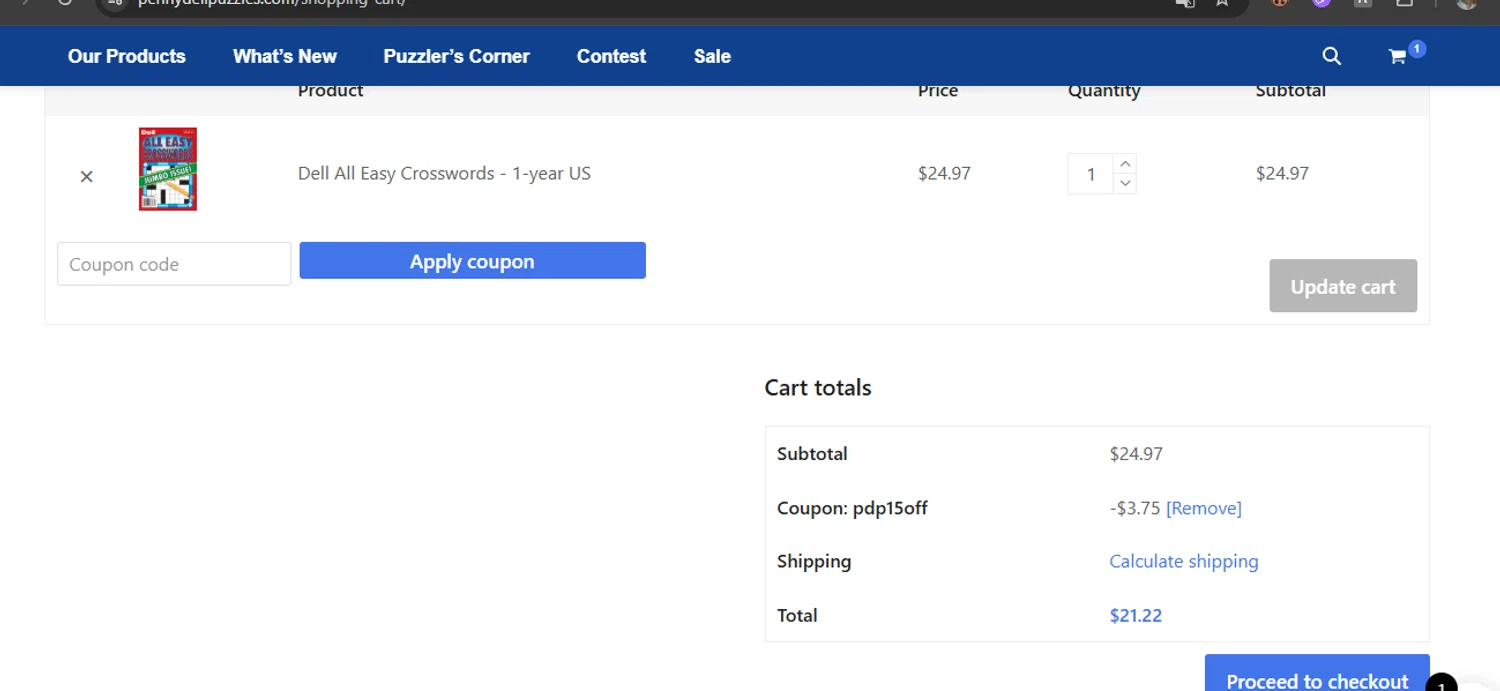This screenshot has width=1500, height=691.
Task: Select the -$3.75 coupon discount value
Action: (1135, 508)
